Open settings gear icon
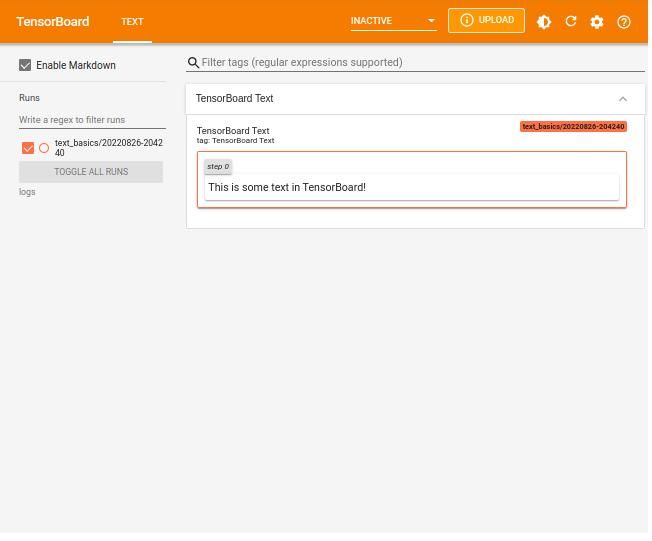652x541 pixels. click(597, 22)
